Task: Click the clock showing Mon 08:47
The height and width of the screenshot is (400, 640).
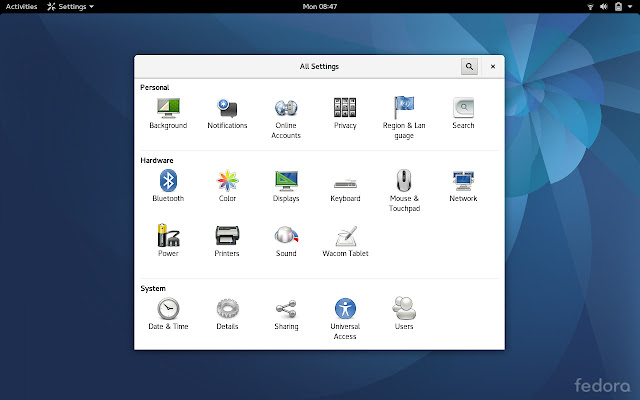Action: point(320,7)
